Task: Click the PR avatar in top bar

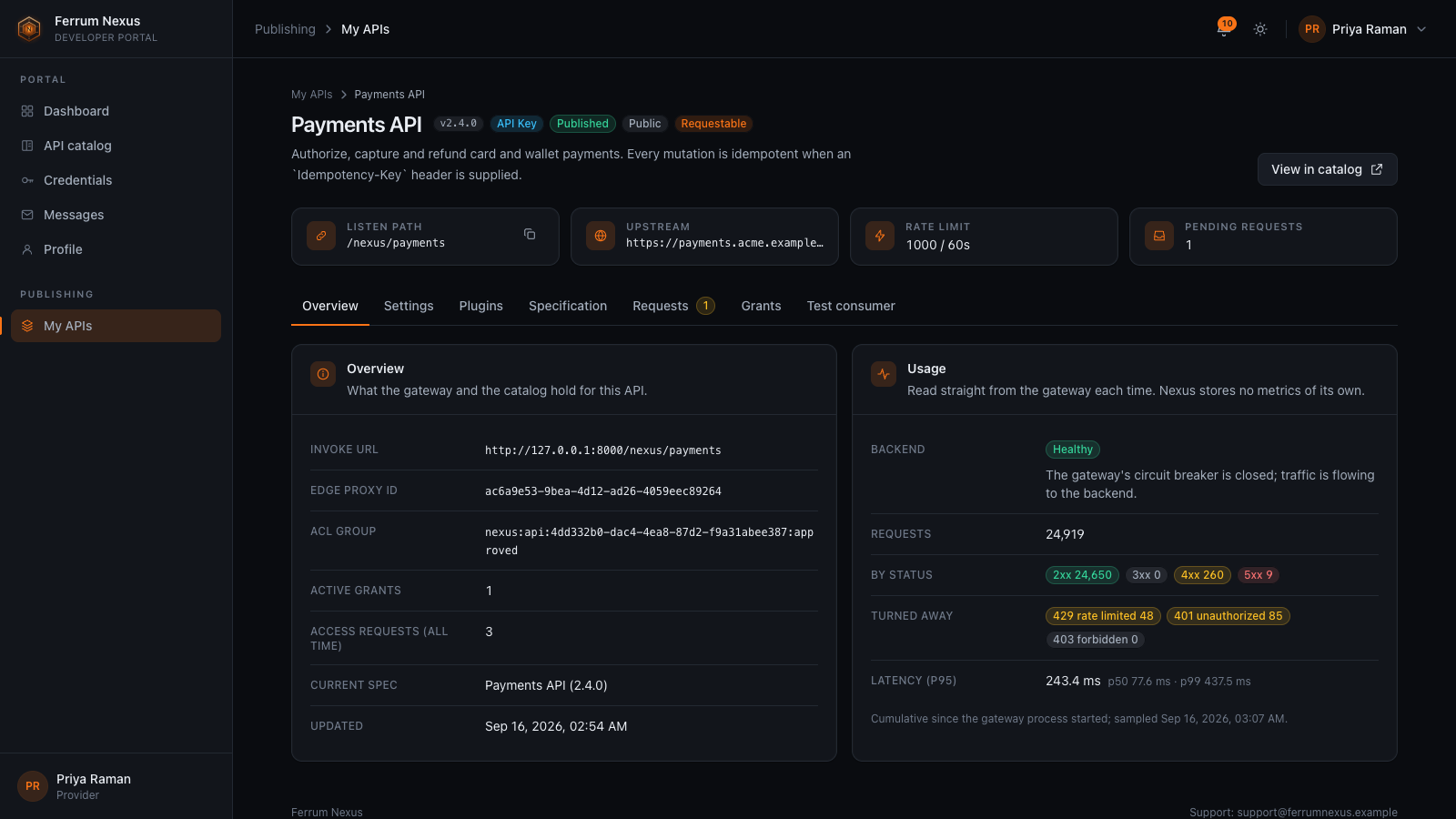Action: [x=1312, y=29]
